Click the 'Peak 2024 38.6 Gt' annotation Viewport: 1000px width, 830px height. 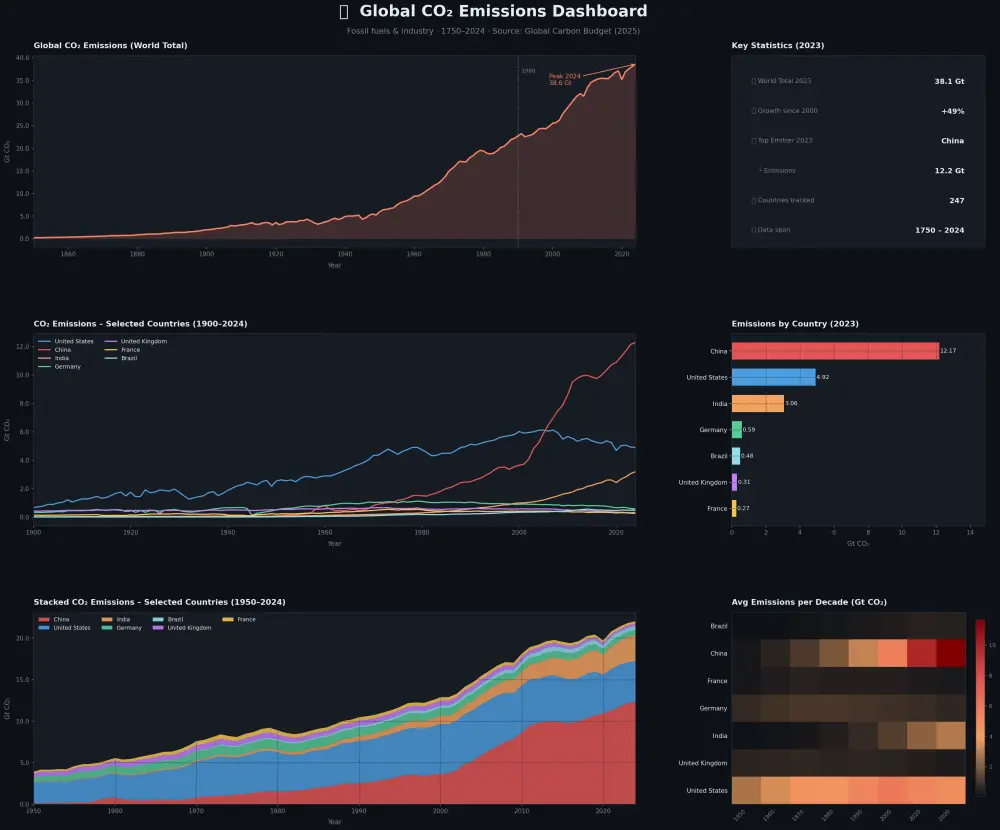564,79
